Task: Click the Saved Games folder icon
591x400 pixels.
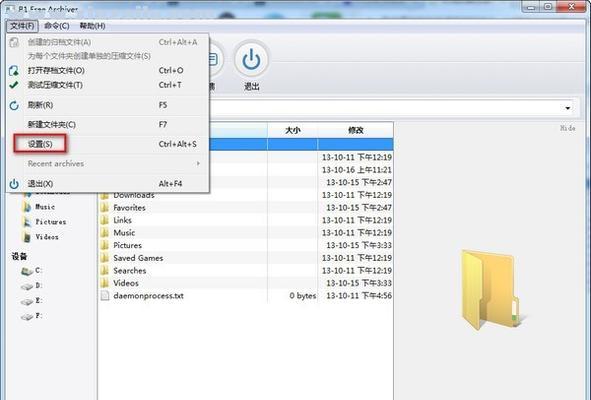Action: click(105, 258)
